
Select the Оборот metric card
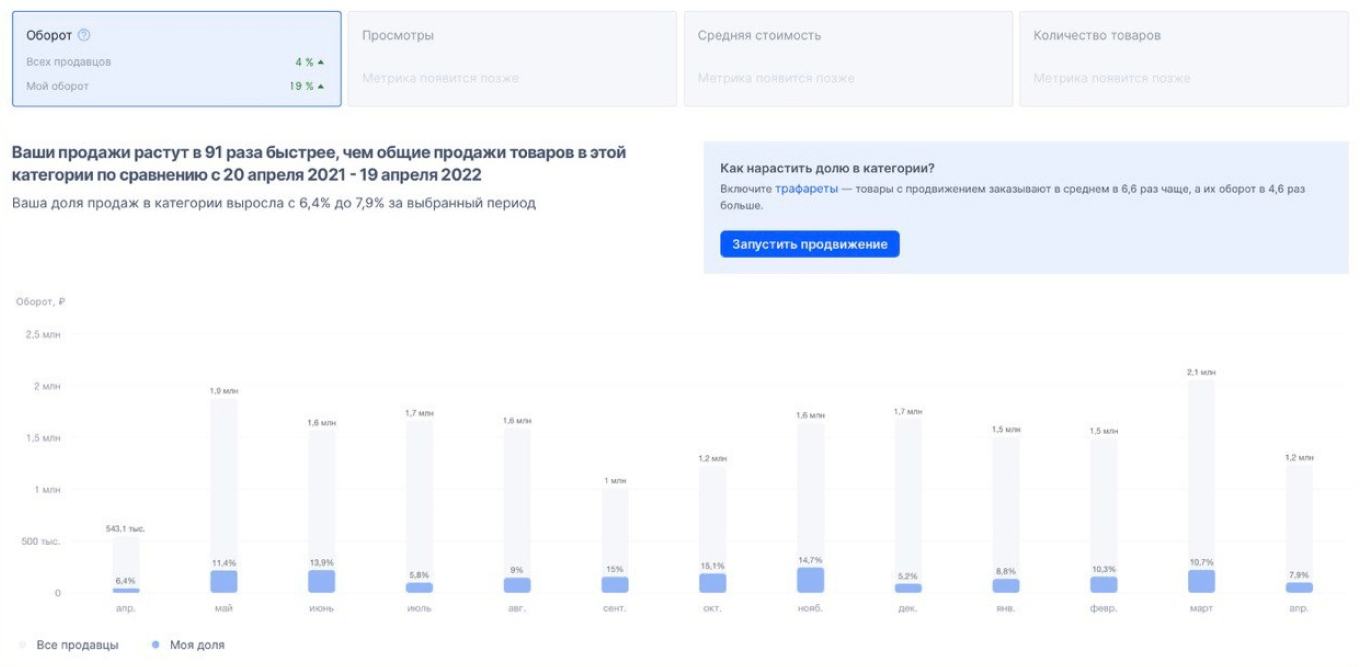(175, 55)
